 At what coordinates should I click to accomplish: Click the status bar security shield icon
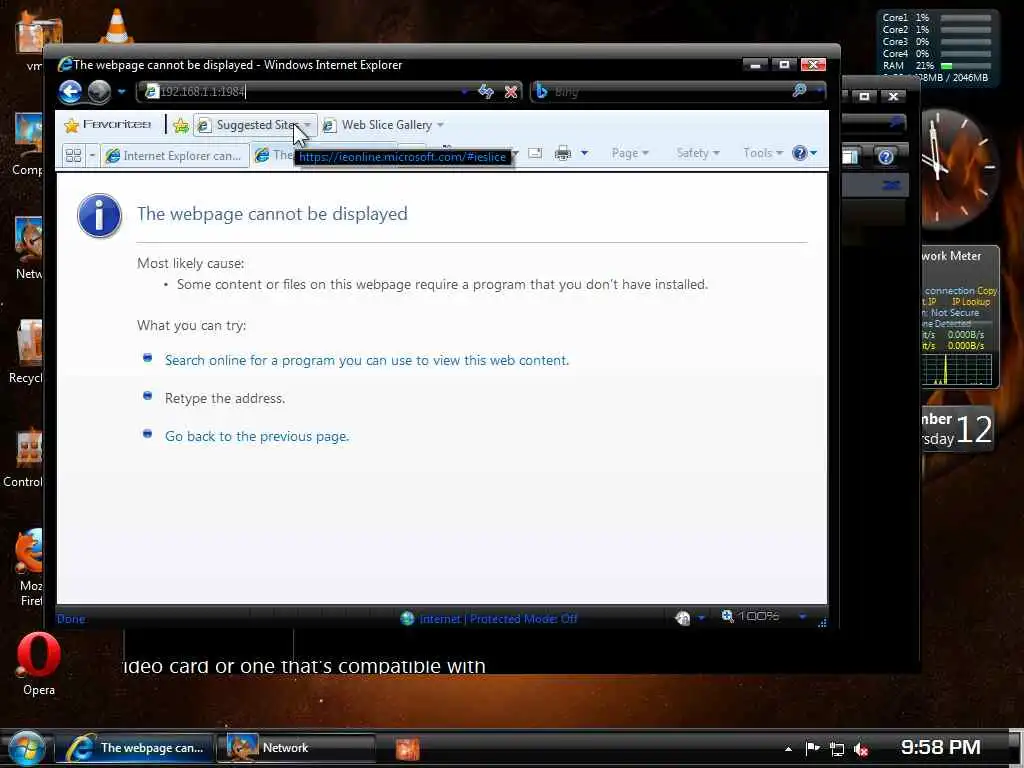tap(682, 618)
